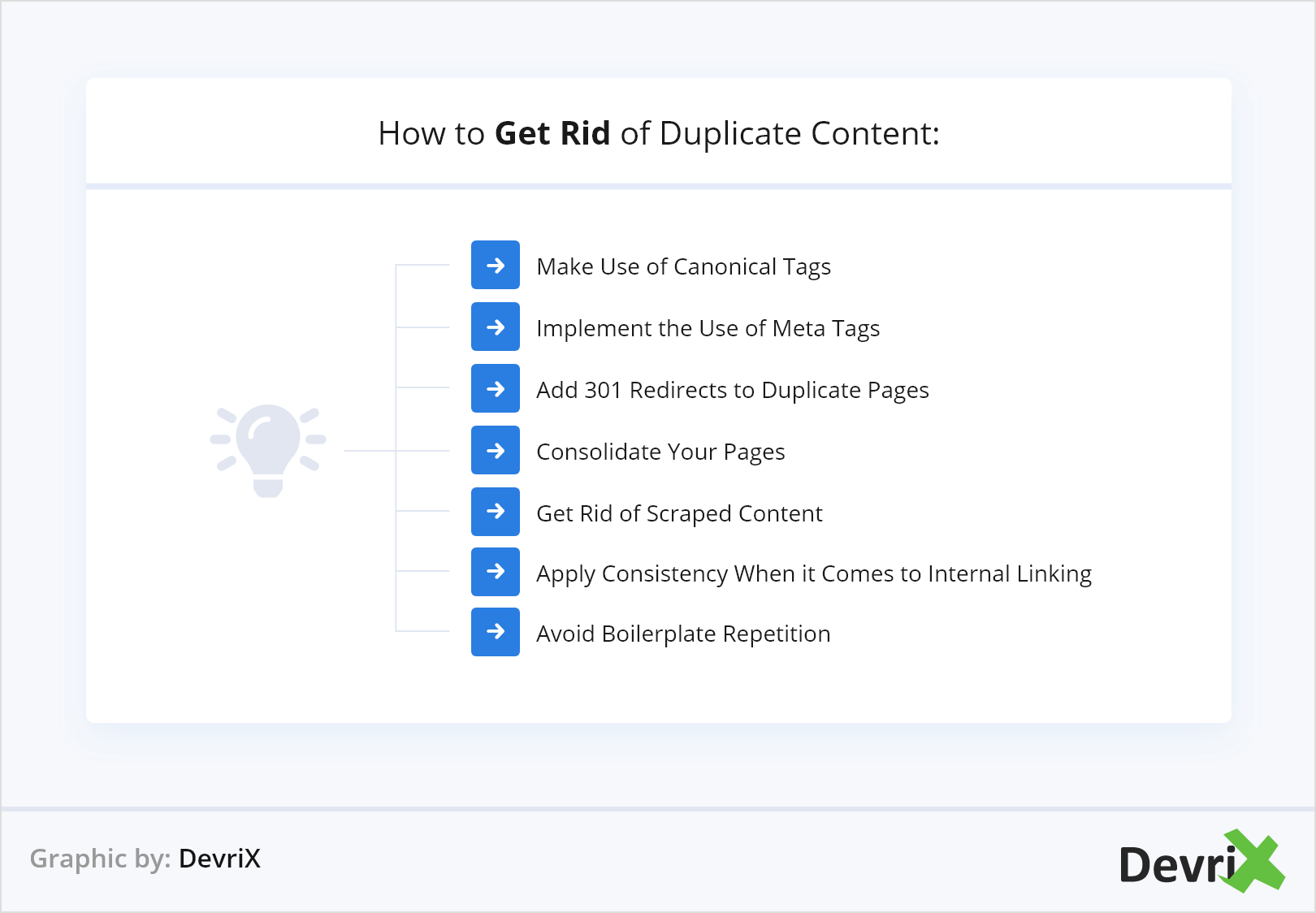Click the arrow icon beside Apply Consistency item

pyautogui.click(x=496, y=572)
